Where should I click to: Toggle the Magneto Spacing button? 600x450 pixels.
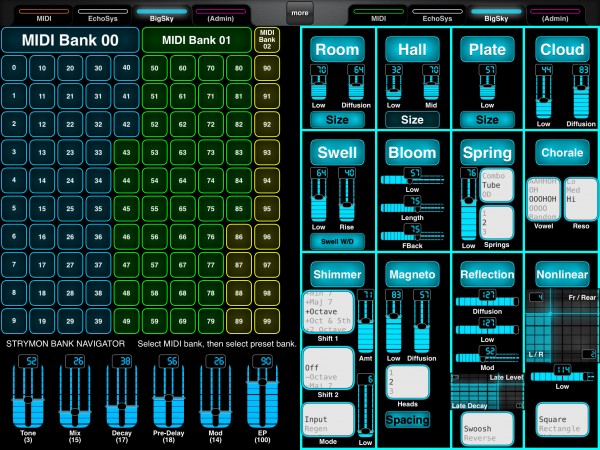pyautogui.click(x=408, y=420)
